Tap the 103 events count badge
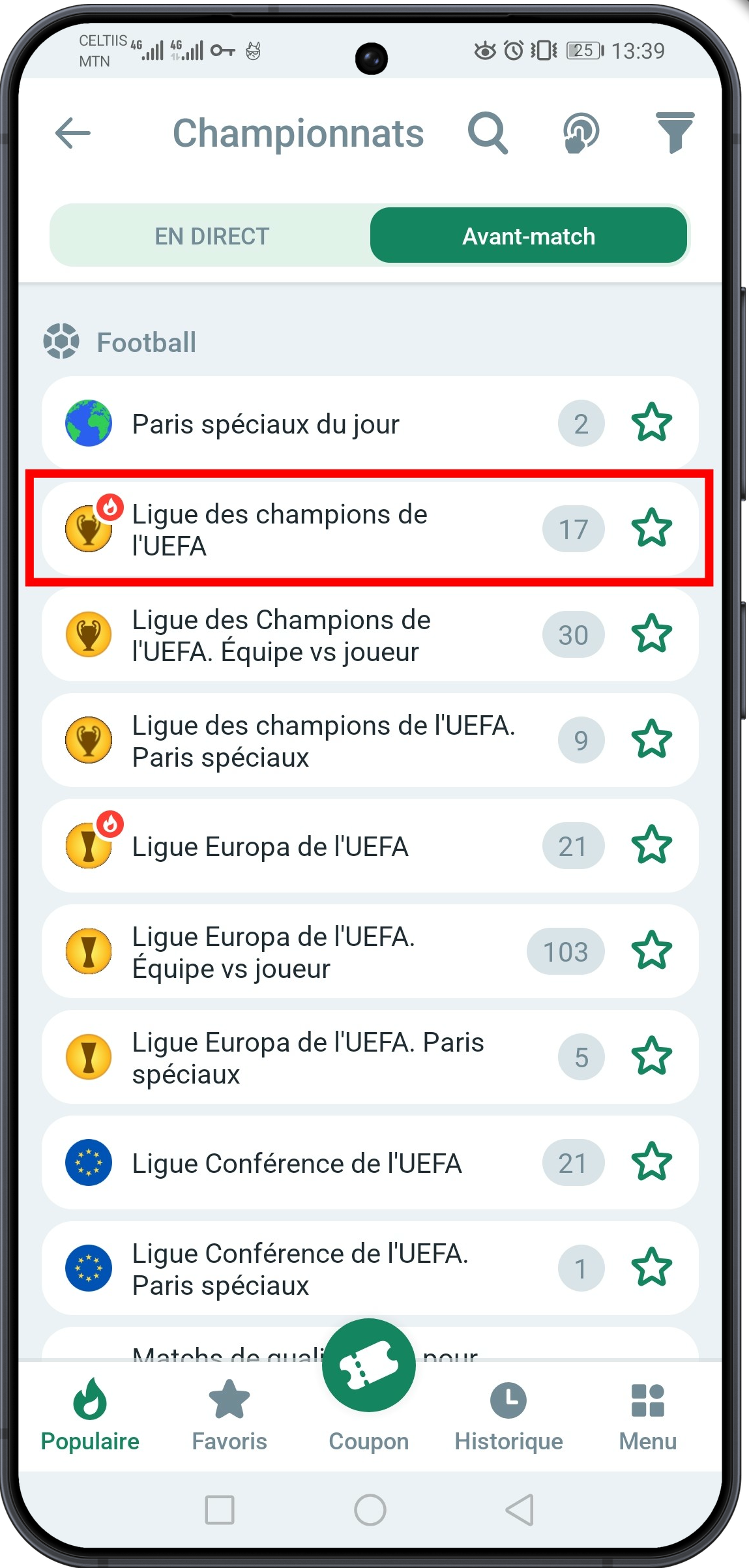The width and height of the screenshot is (749, 1568). point(565,952)
